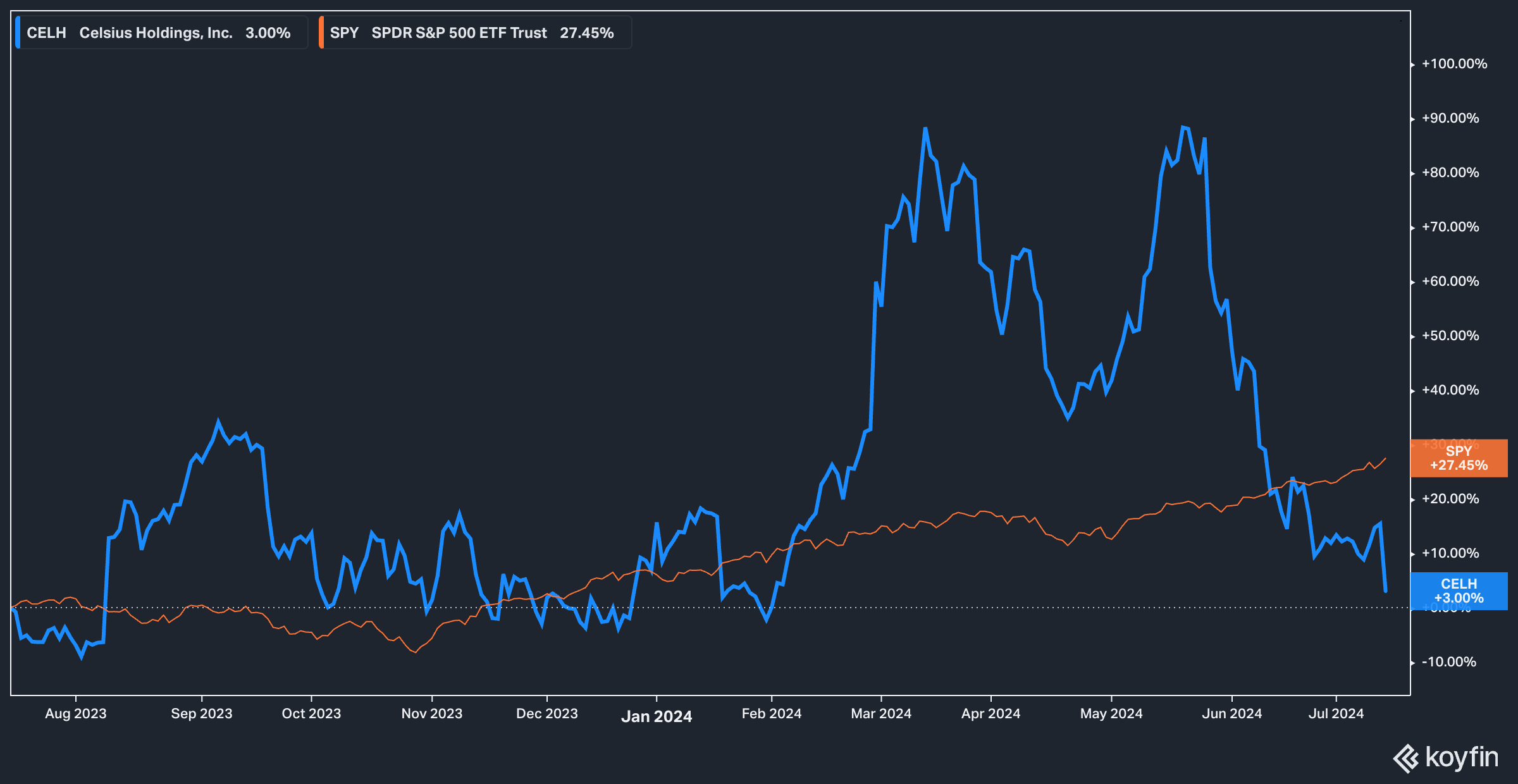Click the blue CELH color bar in legend
1518x784 pixels.
coord(18,33)
